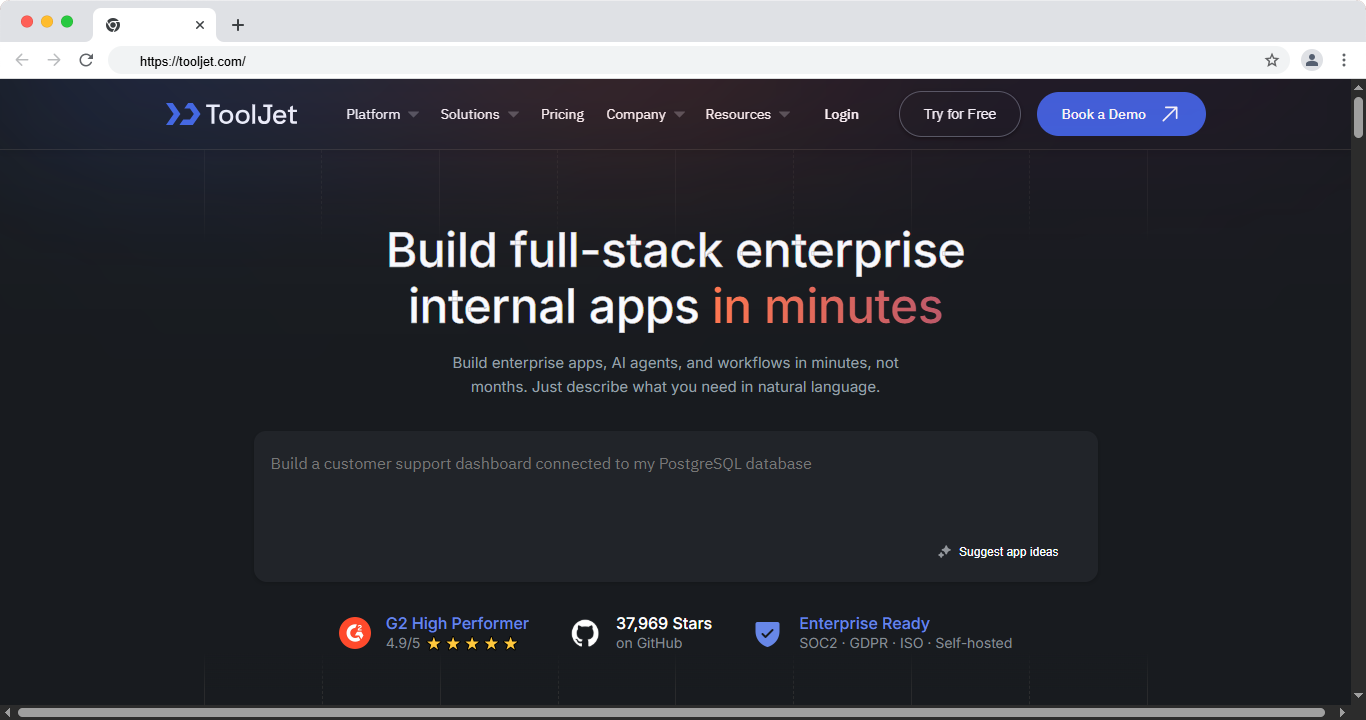Click the scroll up arrow
This screenshot has width=1366, height=720.
pos(1358,86)
